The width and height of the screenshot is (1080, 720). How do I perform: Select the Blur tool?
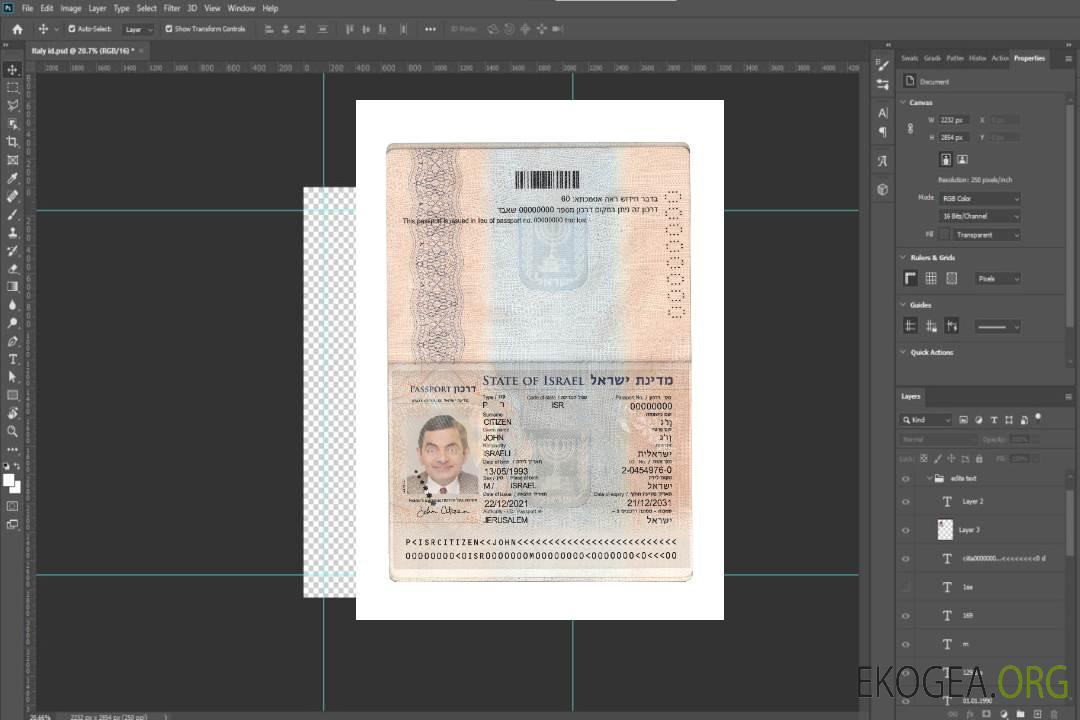click(12, 305)
